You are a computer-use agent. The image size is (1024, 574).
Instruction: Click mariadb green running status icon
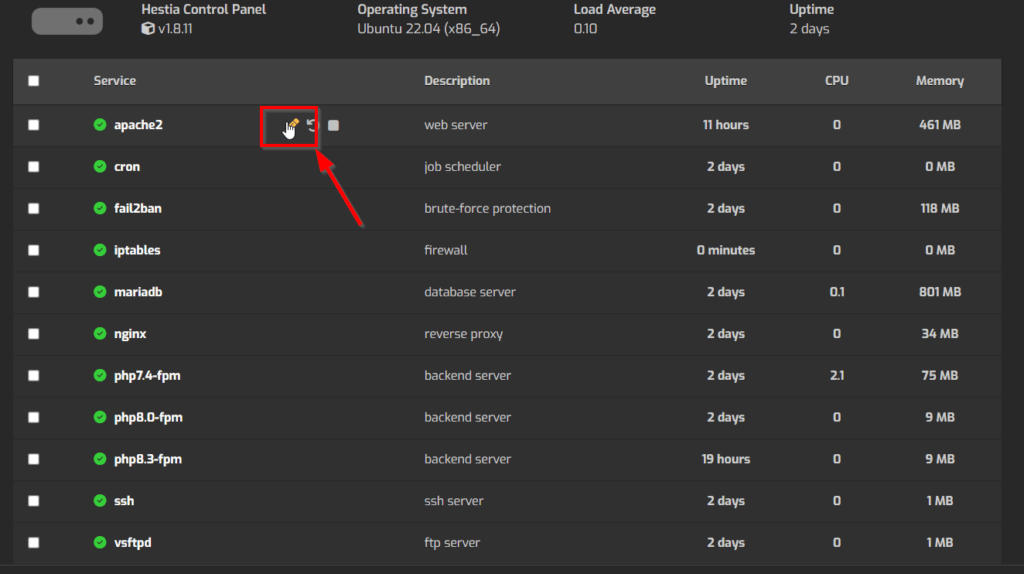coord(100,292)
